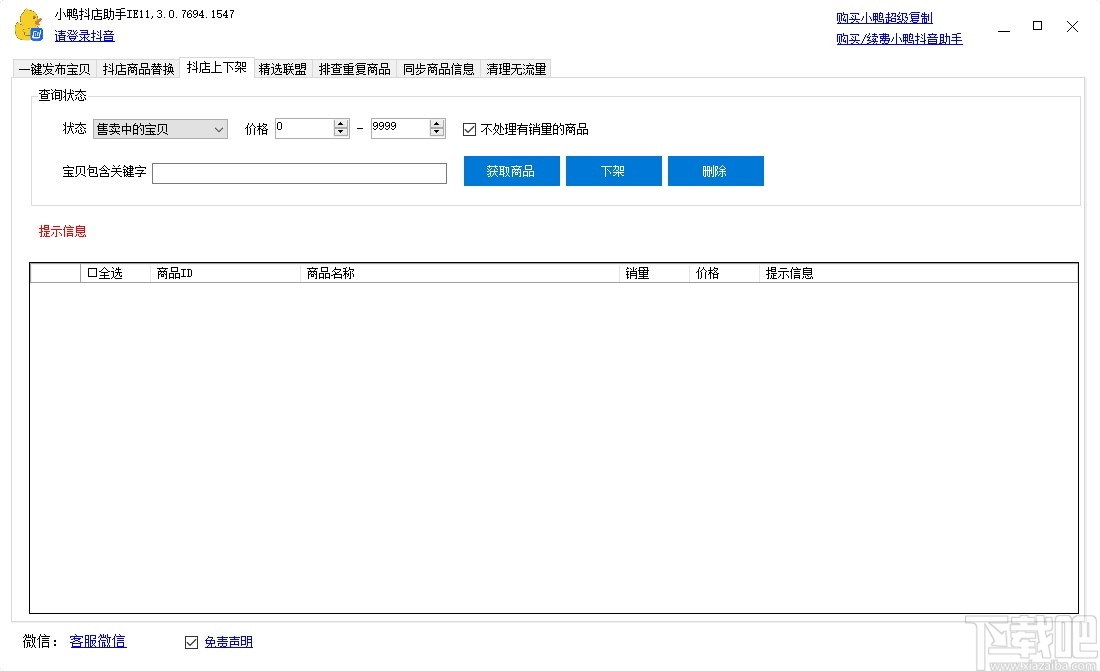The height and width of the screenshot is (671, 1100).
Task: Toggle the 不处理有销量的商品 checkbox
Action: 469,129
